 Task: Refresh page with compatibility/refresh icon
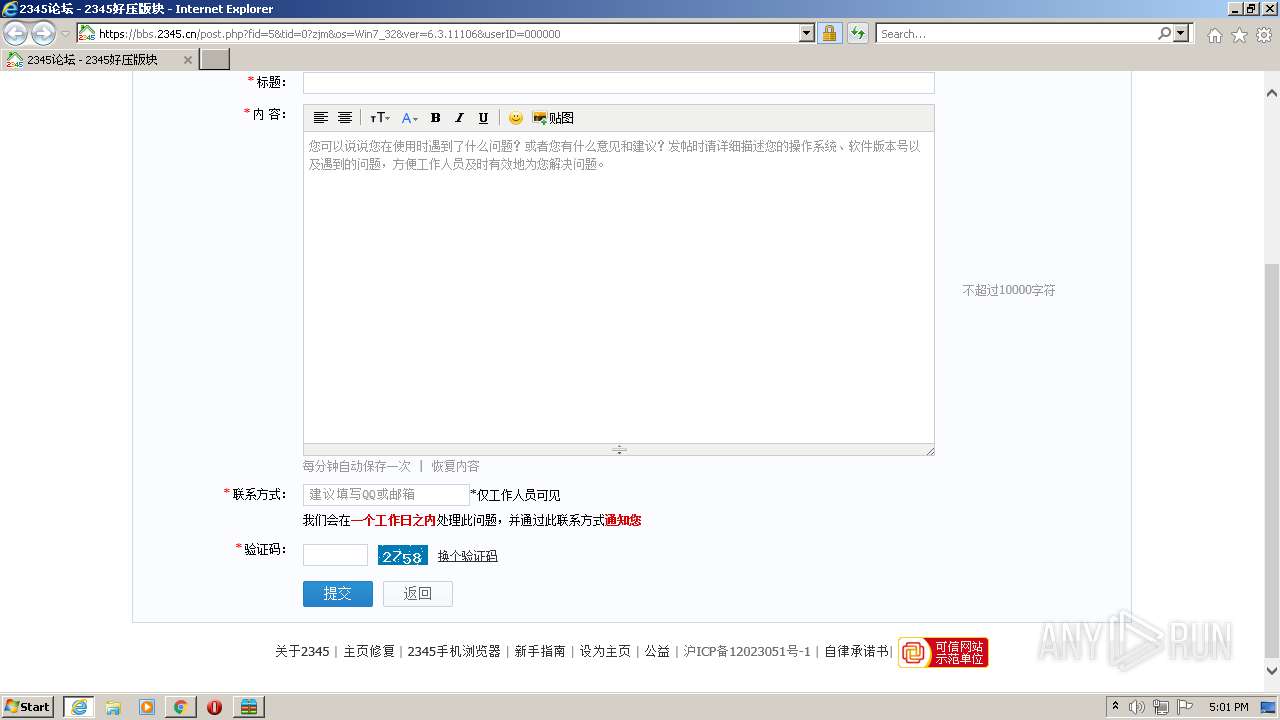857,33
